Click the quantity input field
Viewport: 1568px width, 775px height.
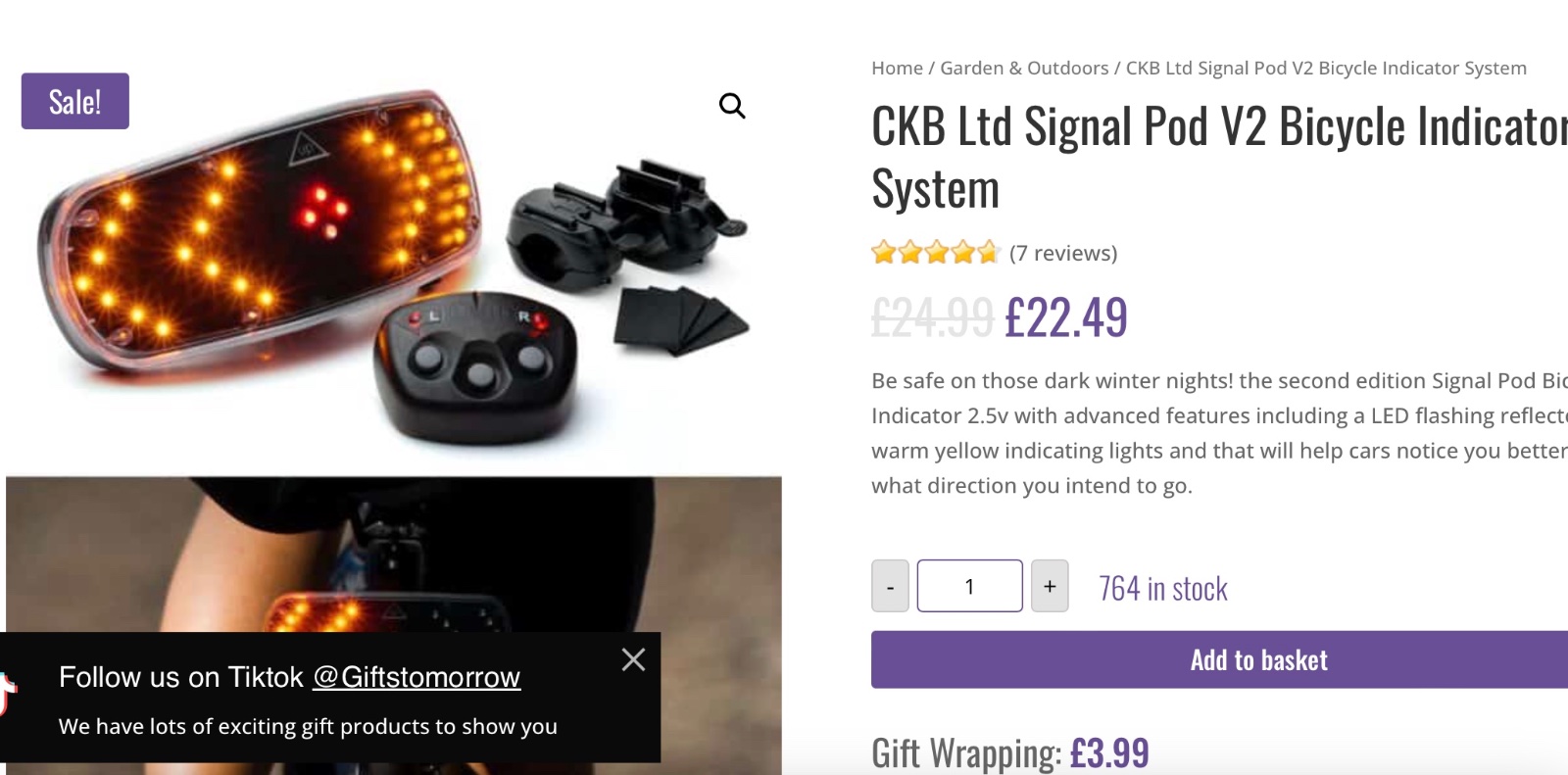click(969, 586)
